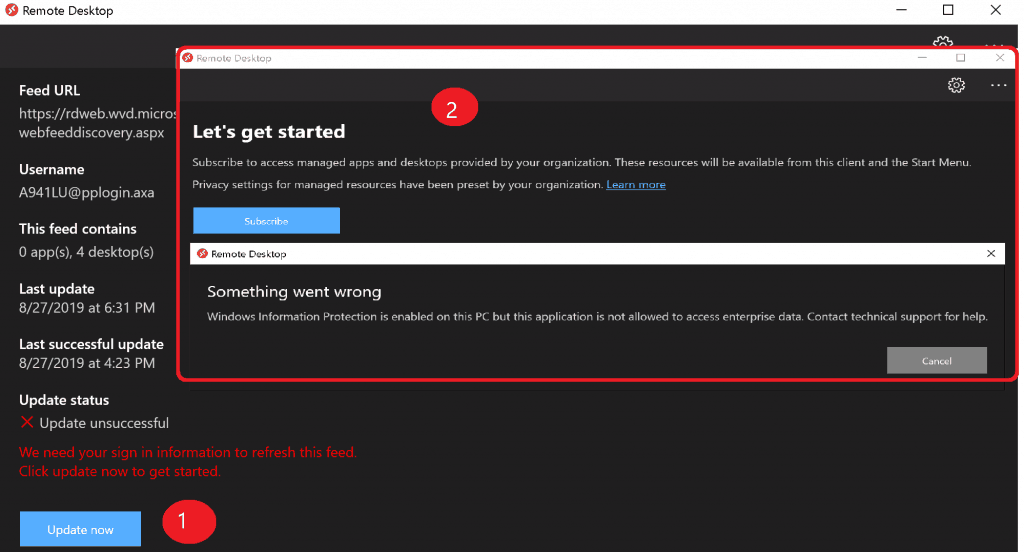Click date 8/27/2019 at 6:31 PM
1024x552 pixels.
(87, 308)
